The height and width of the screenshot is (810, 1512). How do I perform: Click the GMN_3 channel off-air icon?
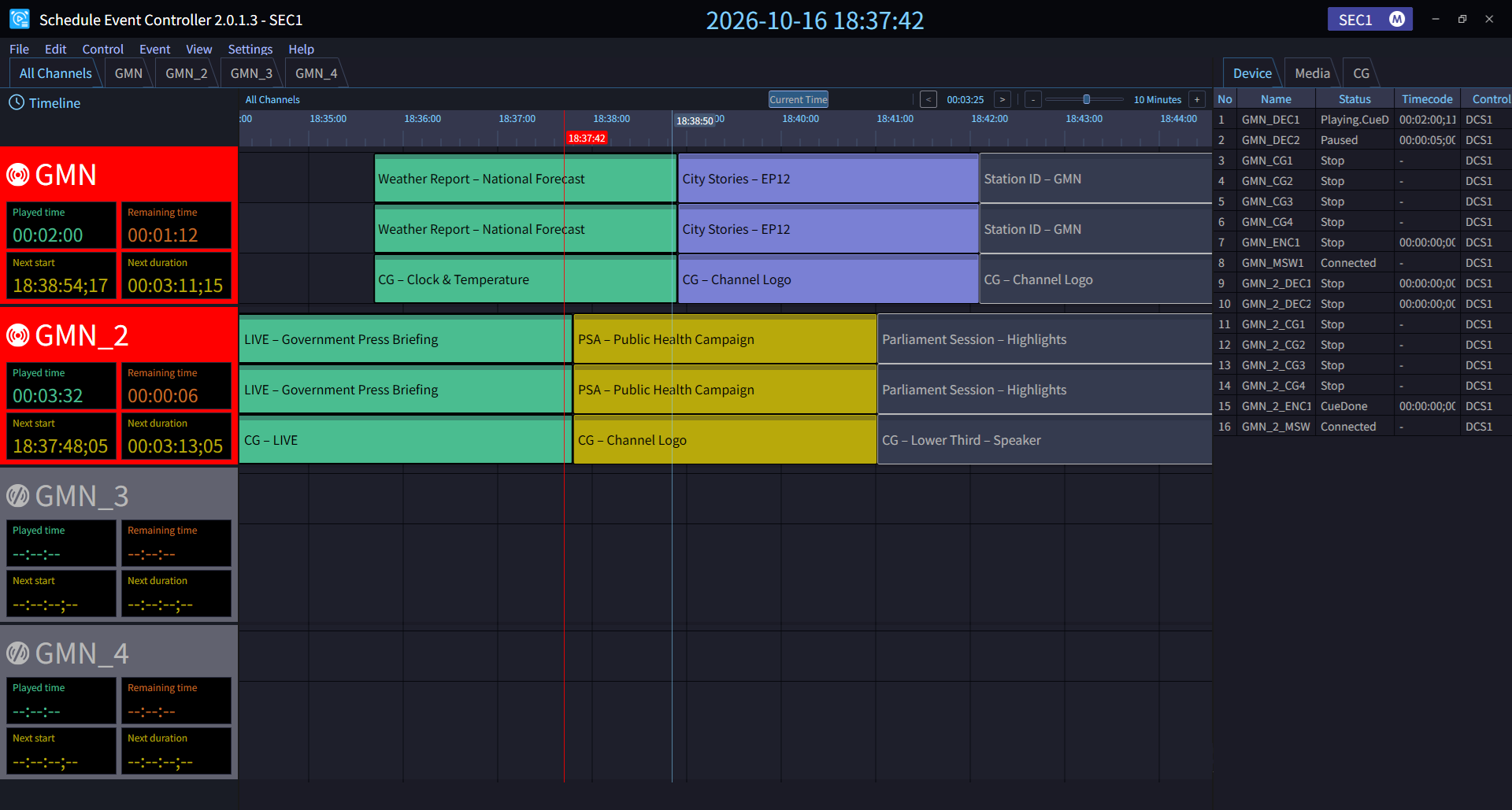pyautogui.click(x=18, y=496)
